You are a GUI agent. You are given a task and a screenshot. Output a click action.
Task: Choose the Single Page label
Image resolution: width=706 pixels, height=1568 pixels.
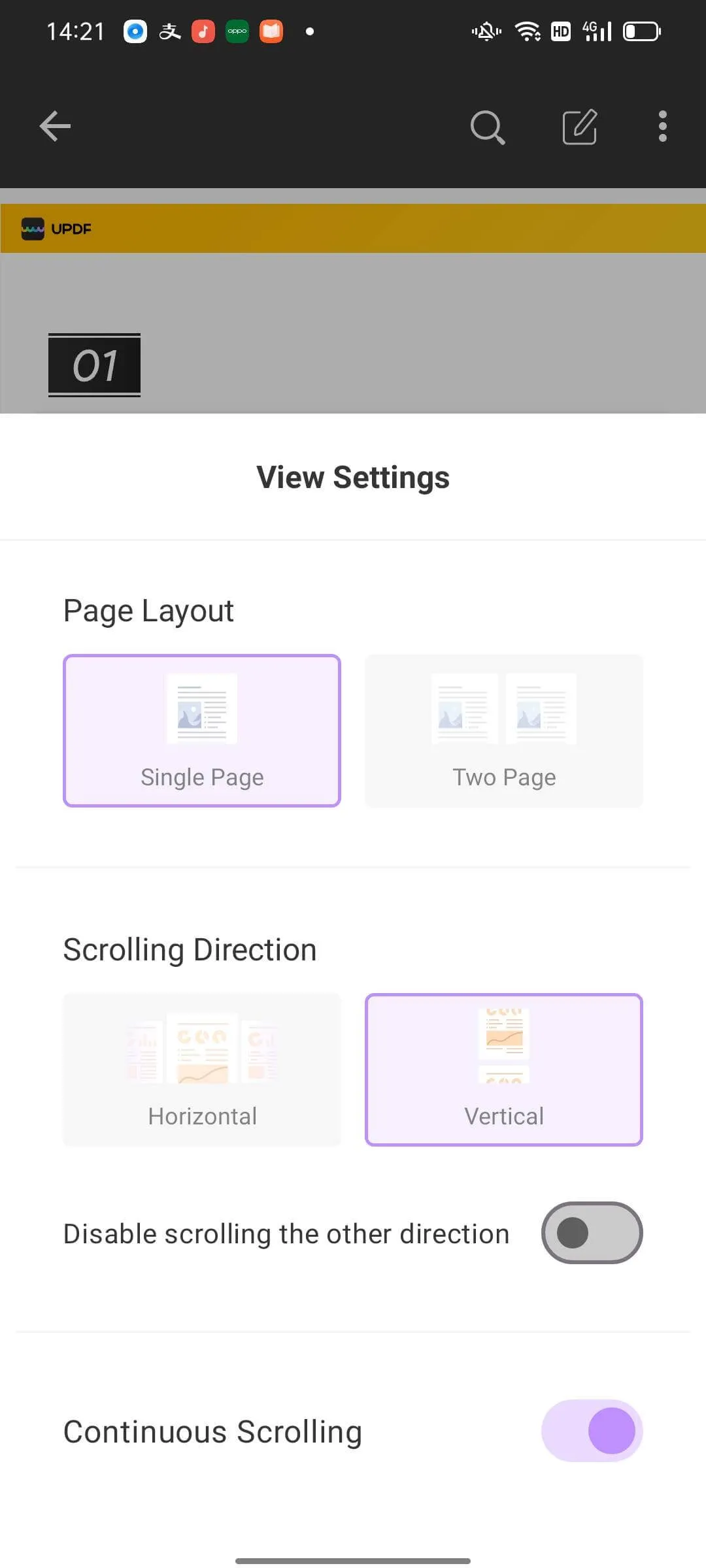point(202,777)
